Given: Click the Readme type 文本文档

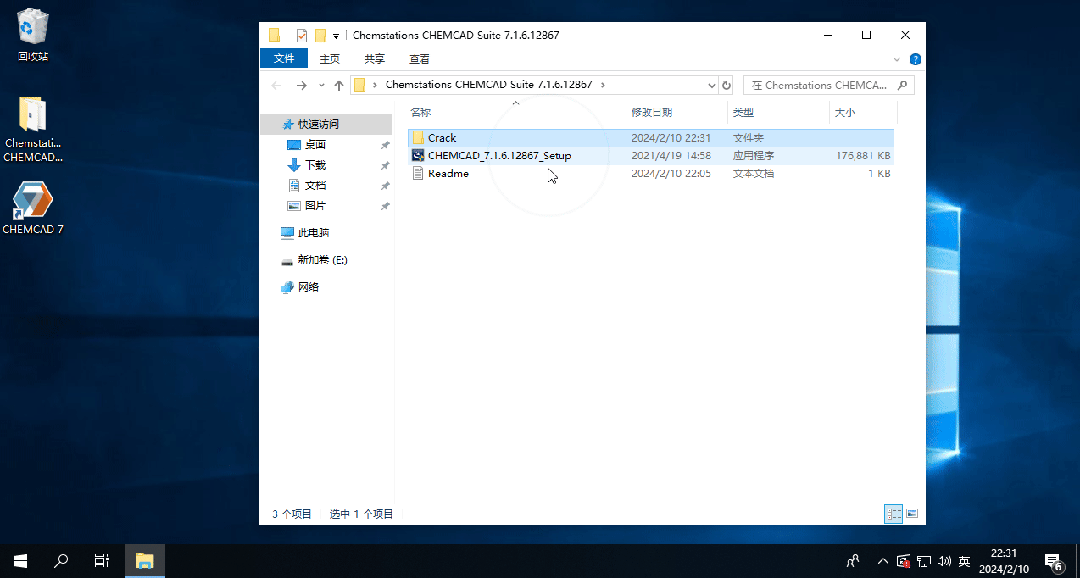Looking at the screenshot, I should pos(753,174).
